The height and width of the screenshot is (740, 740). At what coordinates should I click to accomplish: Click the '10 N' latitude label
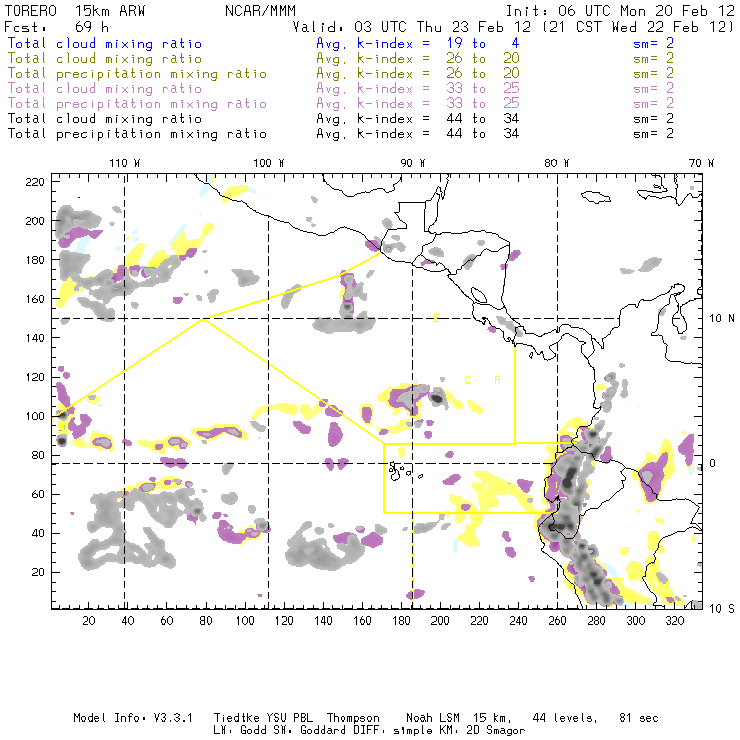point(722,319)
